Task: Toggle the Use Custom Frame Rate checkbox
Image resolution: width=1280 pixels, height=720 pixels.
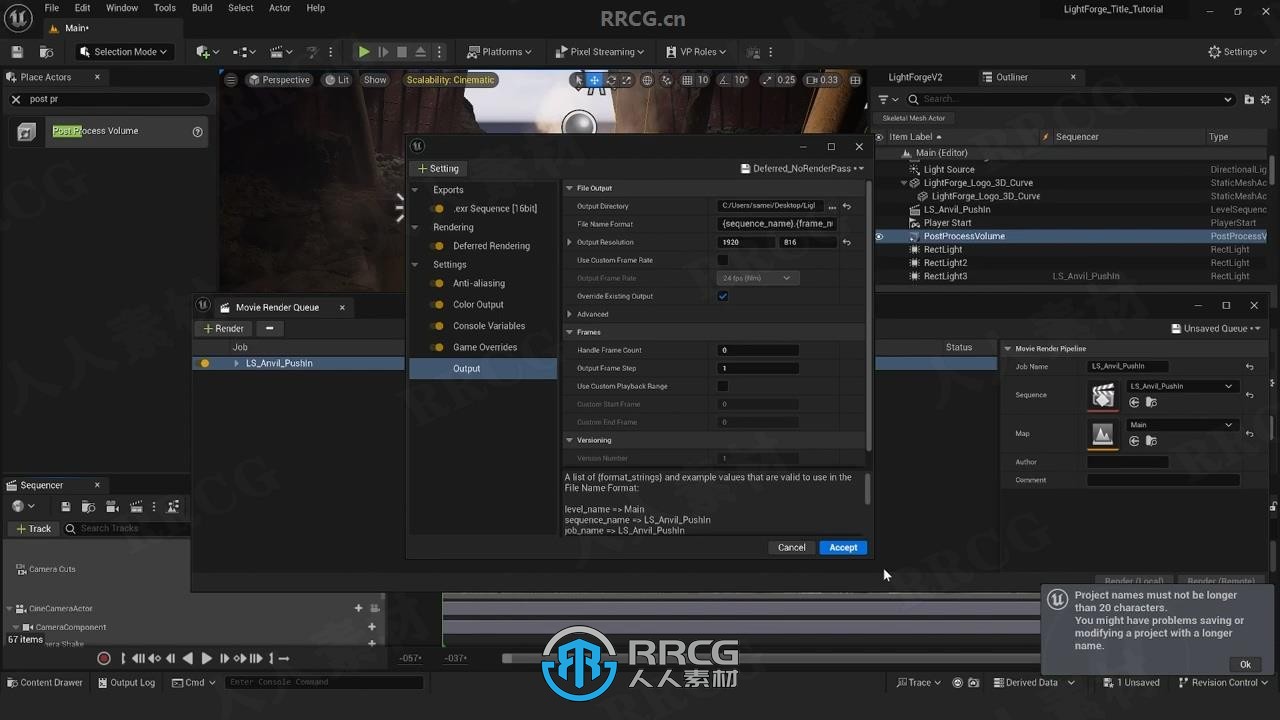Action: (723, 260)
